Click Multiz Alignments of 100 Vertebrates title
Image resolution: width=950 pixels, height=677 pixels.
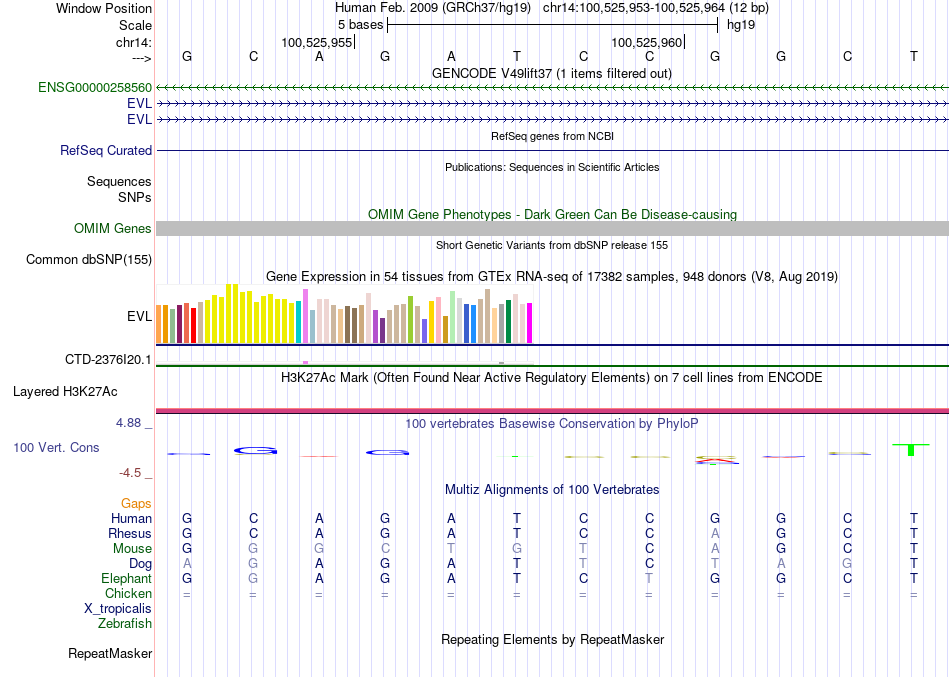pyautogui.click(x=552, y=490)
